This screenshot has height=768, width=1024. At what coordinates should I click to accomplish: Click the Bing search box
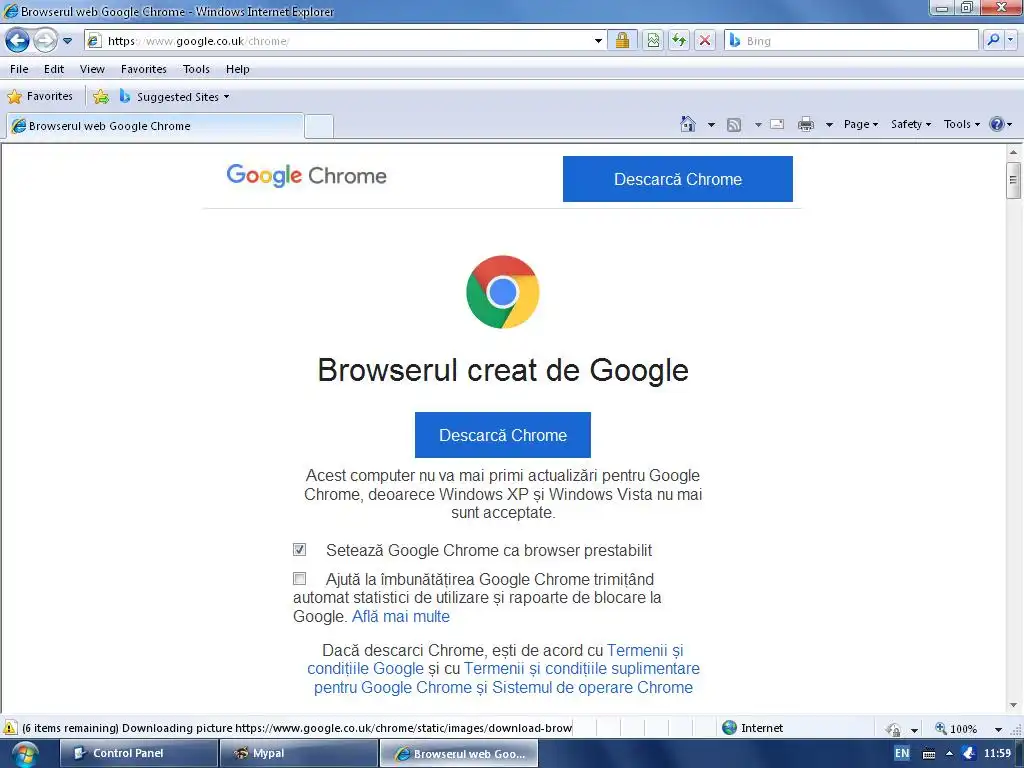pos(852,40)
